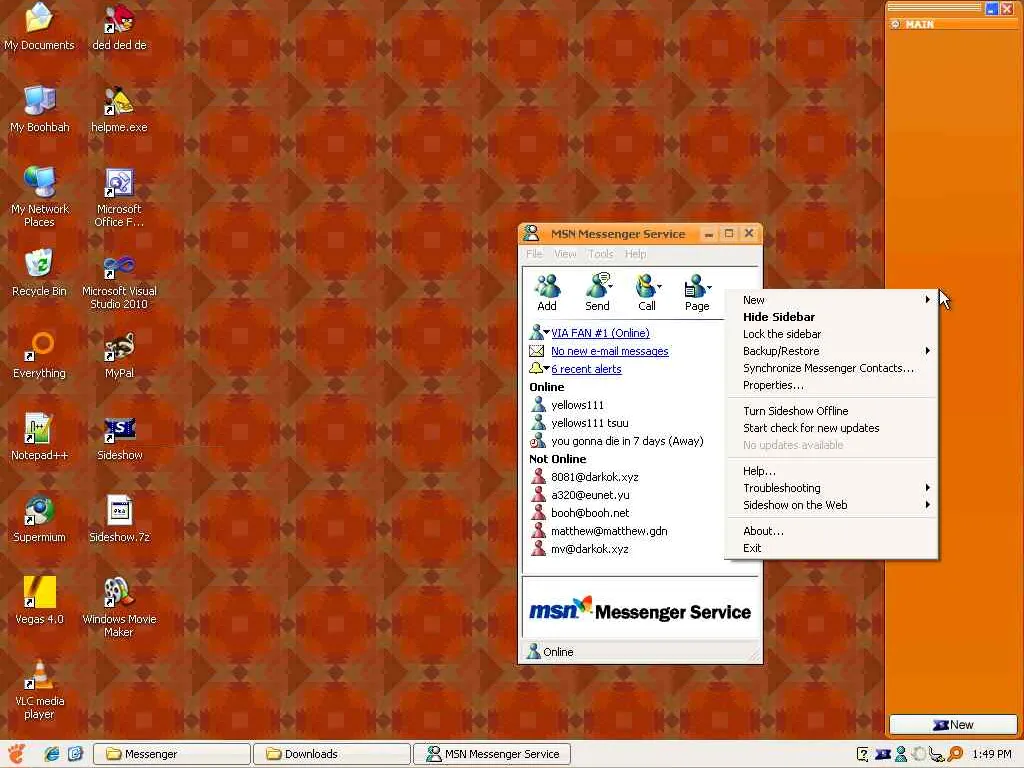This screenshot has width=1024, height=768.
Task: Click the sidebar's blue minimize button
Action: (991, 9)
